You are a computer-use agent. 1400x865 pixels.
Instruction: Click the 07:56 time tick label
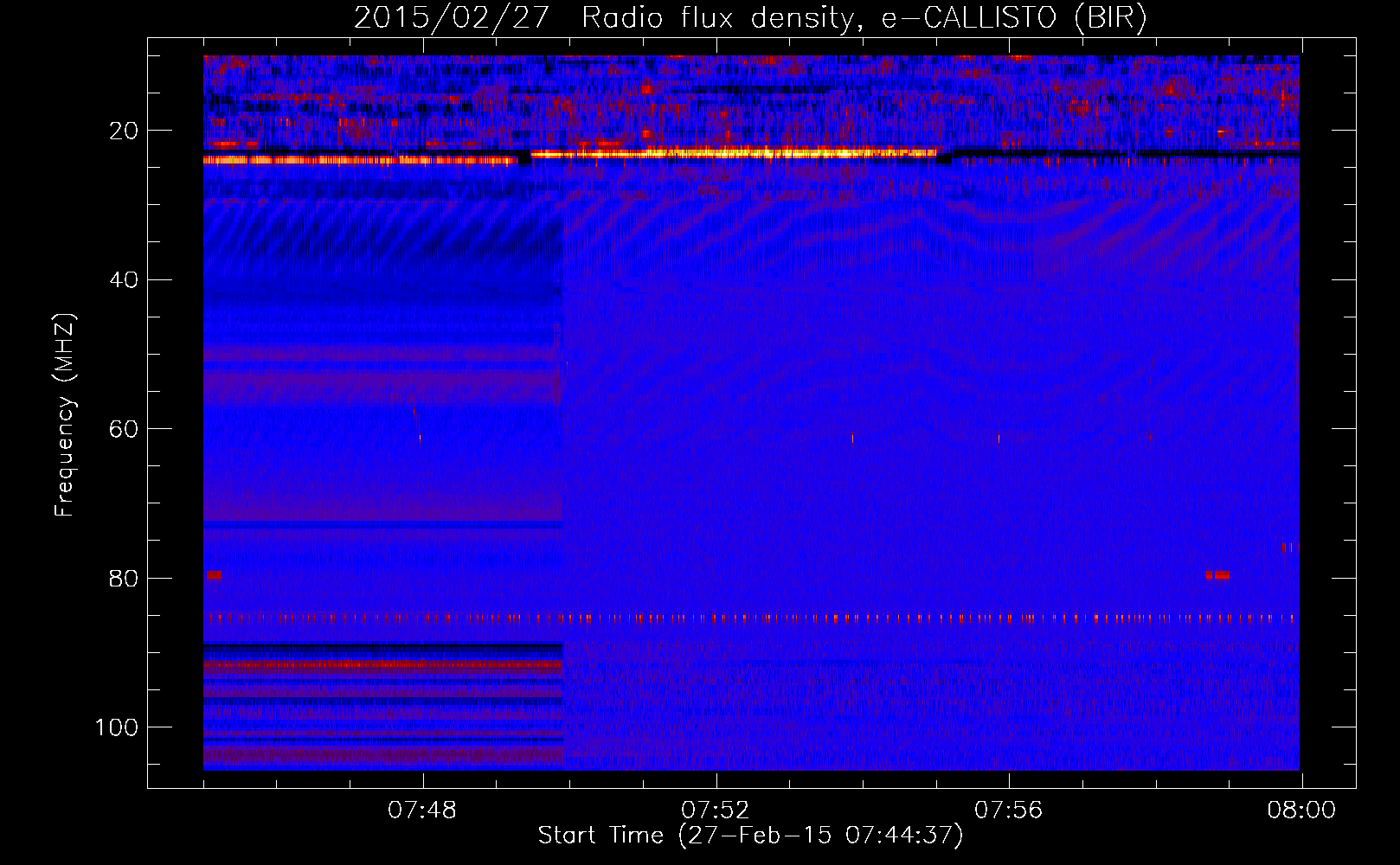click(x=1009, y=811)
